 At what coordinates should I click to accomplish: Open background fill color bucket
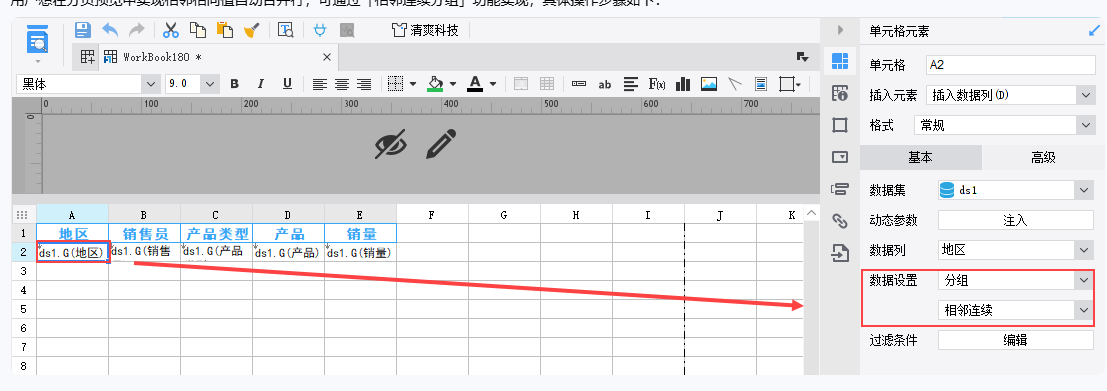436,84
